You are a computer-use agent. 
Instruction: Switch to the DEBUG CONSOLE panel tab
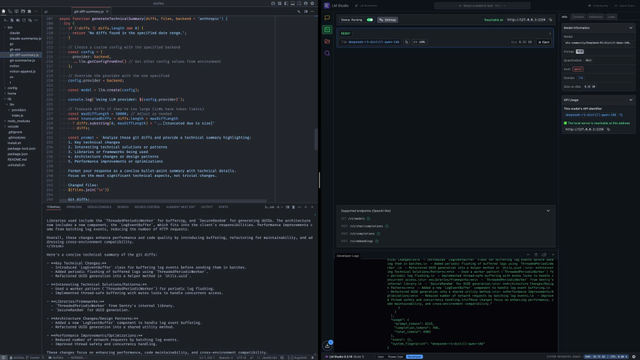pyautogui.click(x=99, y=207)
